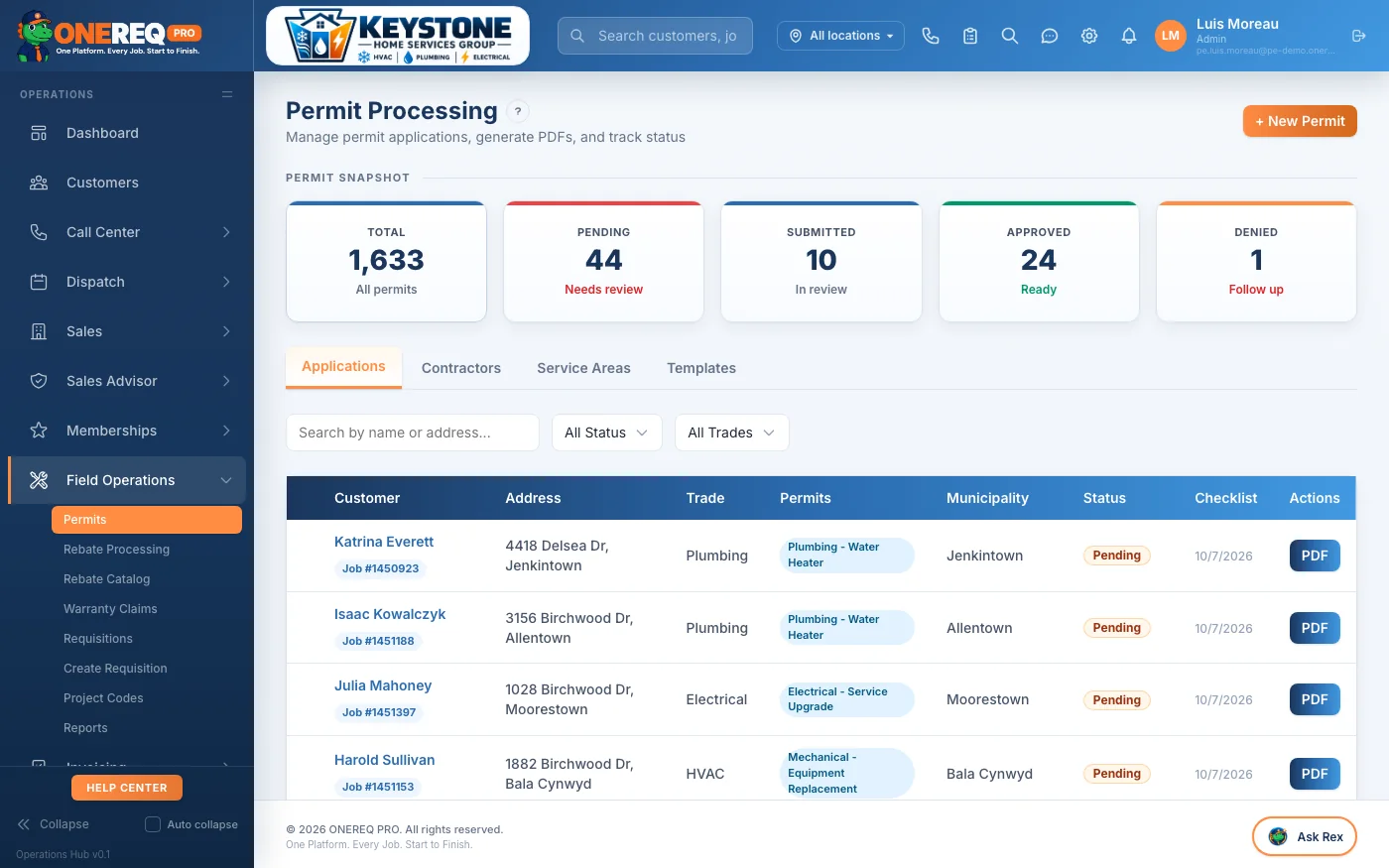Click the Search by name or address field
1389x868 pixels.
click(413, 433)
